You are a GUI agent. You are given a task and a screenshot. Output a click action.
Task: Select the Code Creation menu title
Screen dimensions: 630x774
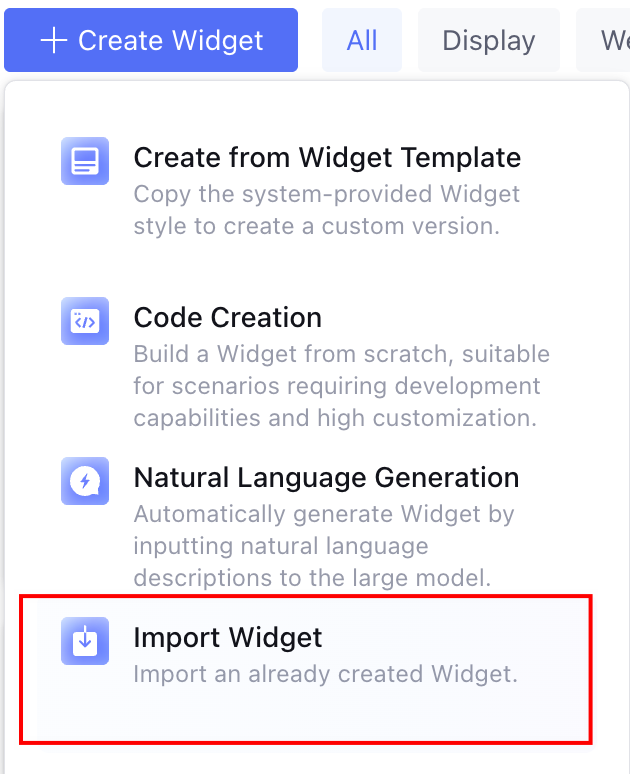click(228, 318)
